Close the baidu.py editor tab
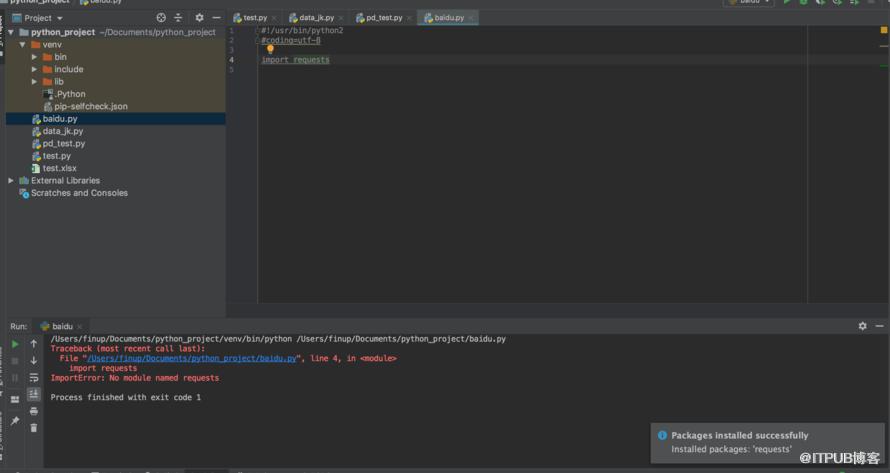The height and width of the screenshot is (473, 890). pos(471,18)
